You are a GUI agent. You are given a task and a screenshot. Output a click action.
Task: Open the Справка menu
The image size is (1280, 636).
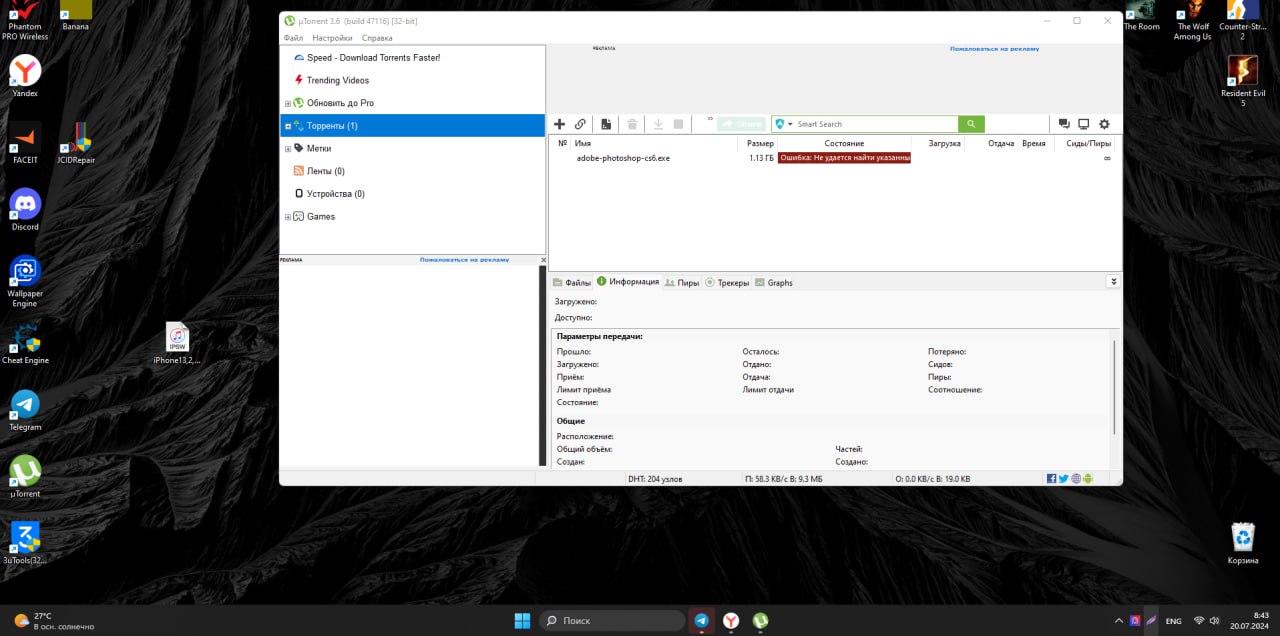[377, 38]
